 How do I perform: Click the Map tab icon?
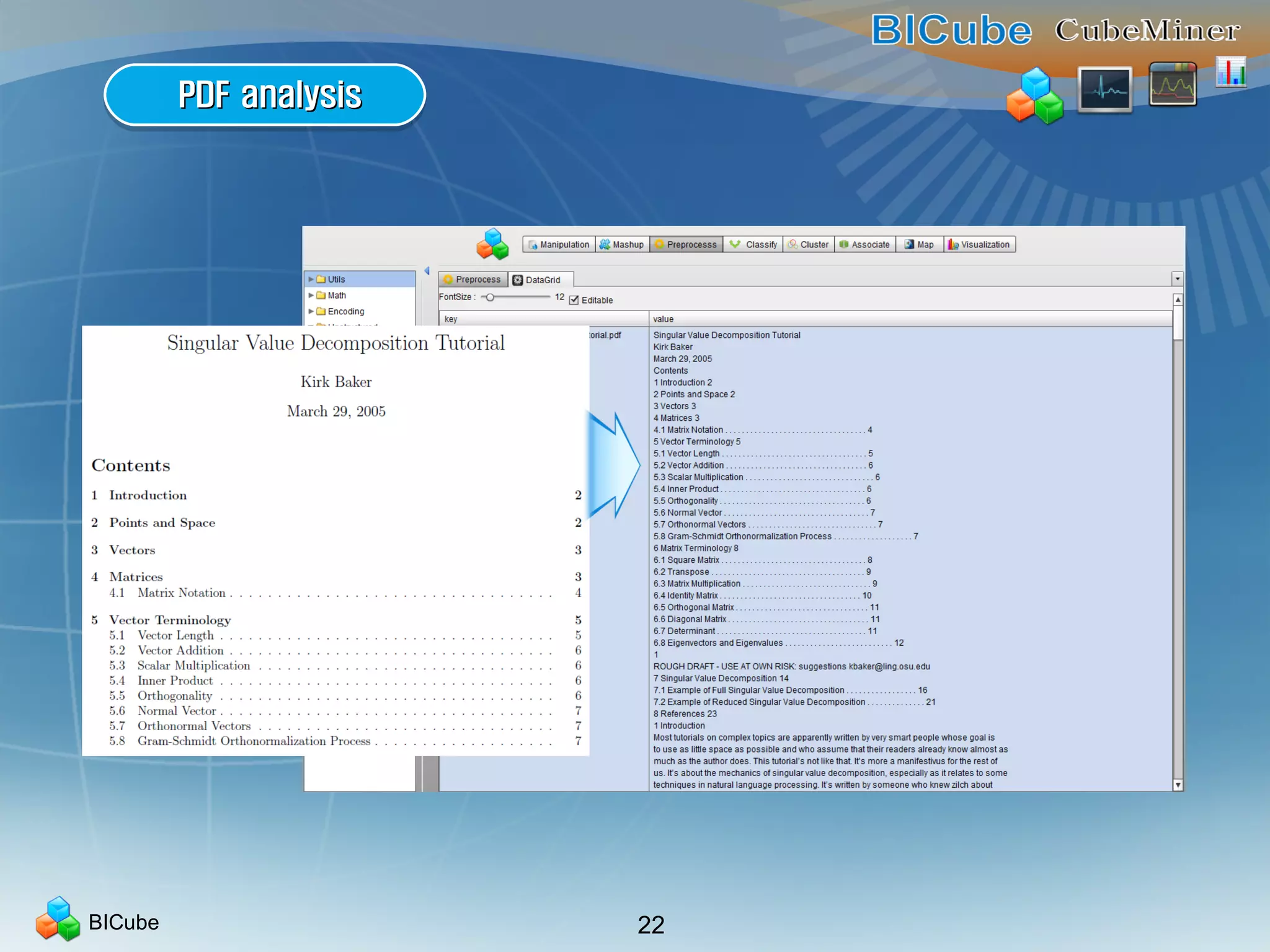[909, 244]
